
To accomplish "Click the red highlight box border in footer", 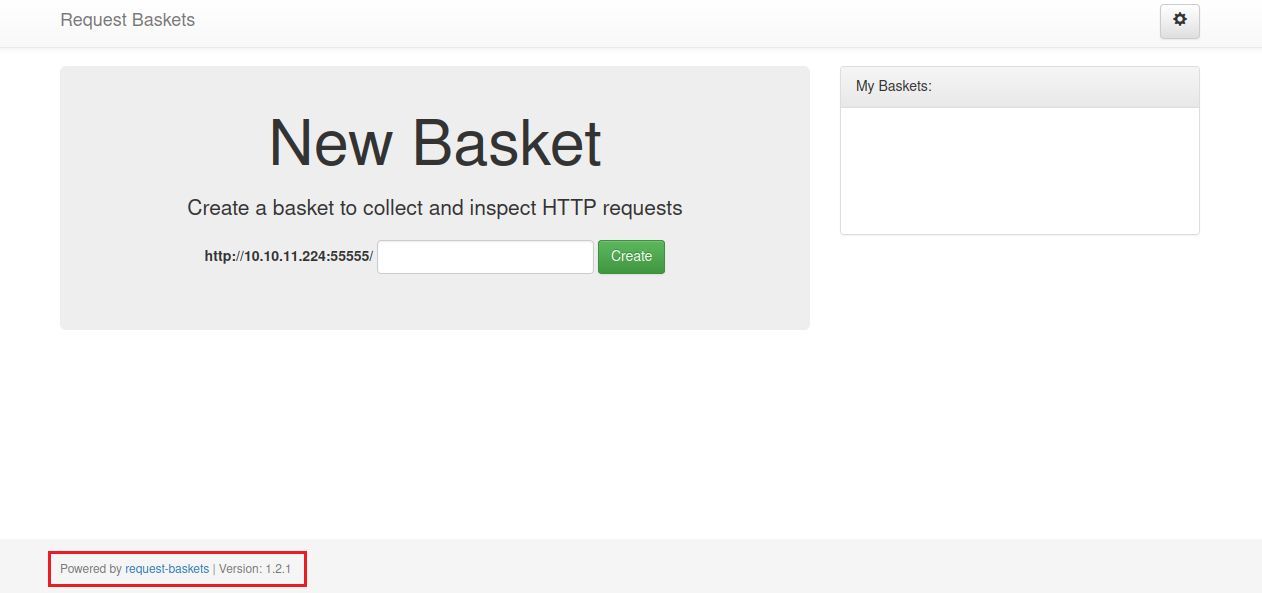I will click(x=177, y=552).
